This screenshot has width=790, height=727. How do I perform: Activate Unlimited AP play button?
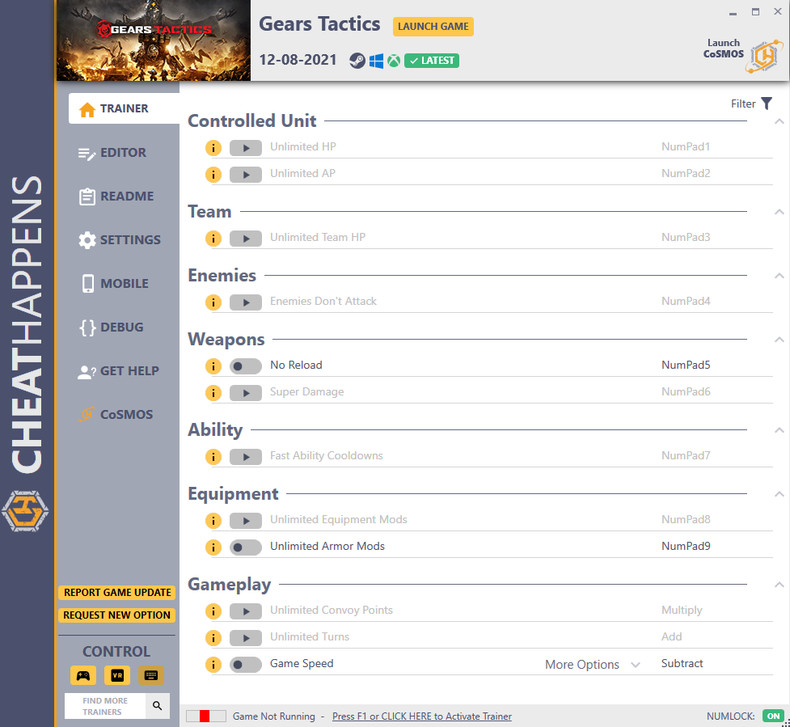[x=245, y=174]
